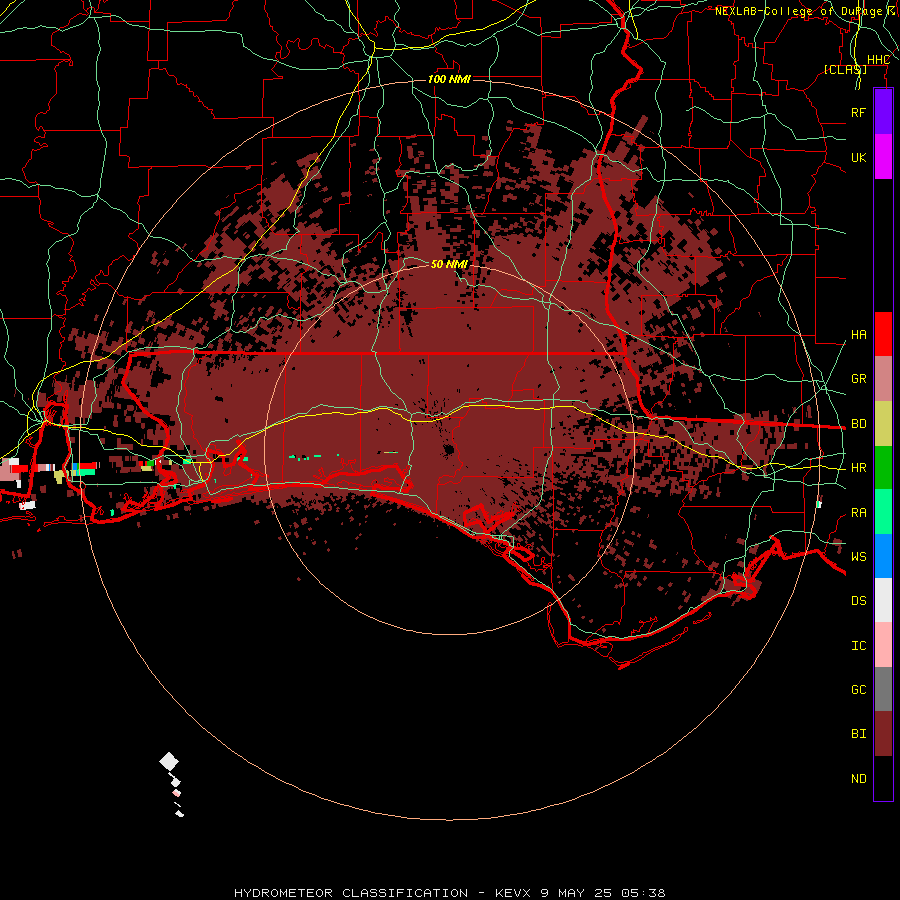900x900 pixels.
Task: Click the GR pink legend color swatch
Action: [x=883, y=379]
